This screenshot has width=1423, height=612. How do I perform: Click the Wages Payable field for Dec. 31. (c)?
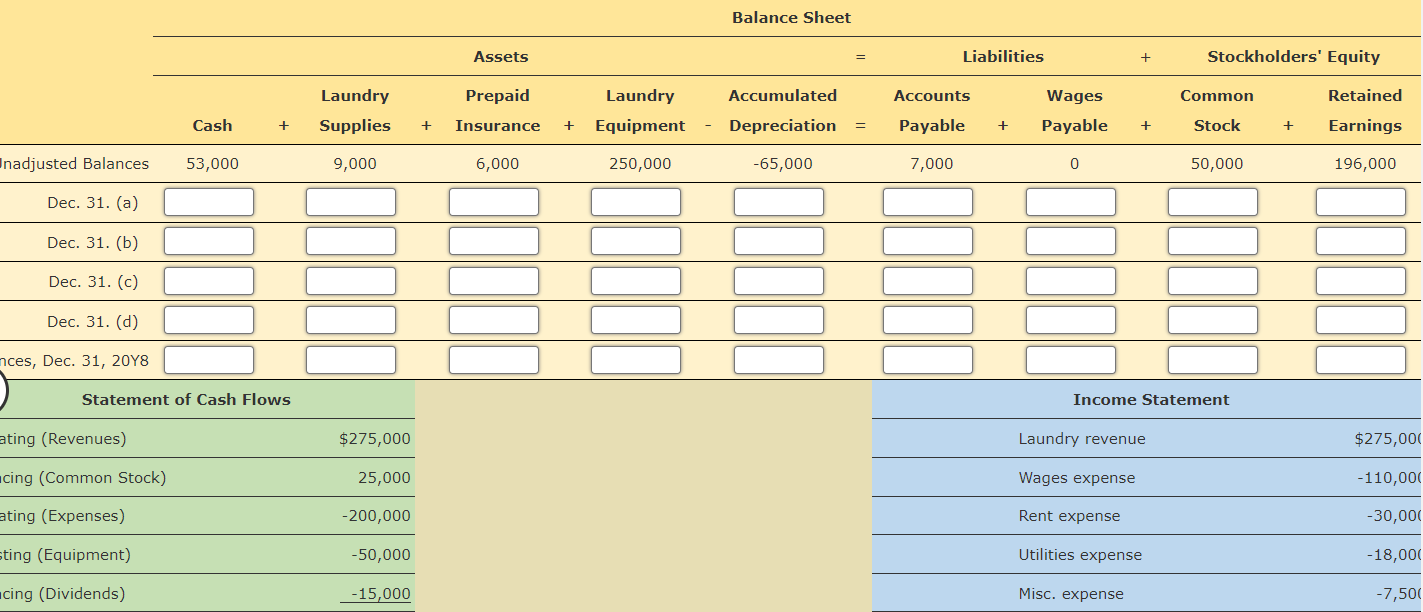click(x=1070, y=280)
